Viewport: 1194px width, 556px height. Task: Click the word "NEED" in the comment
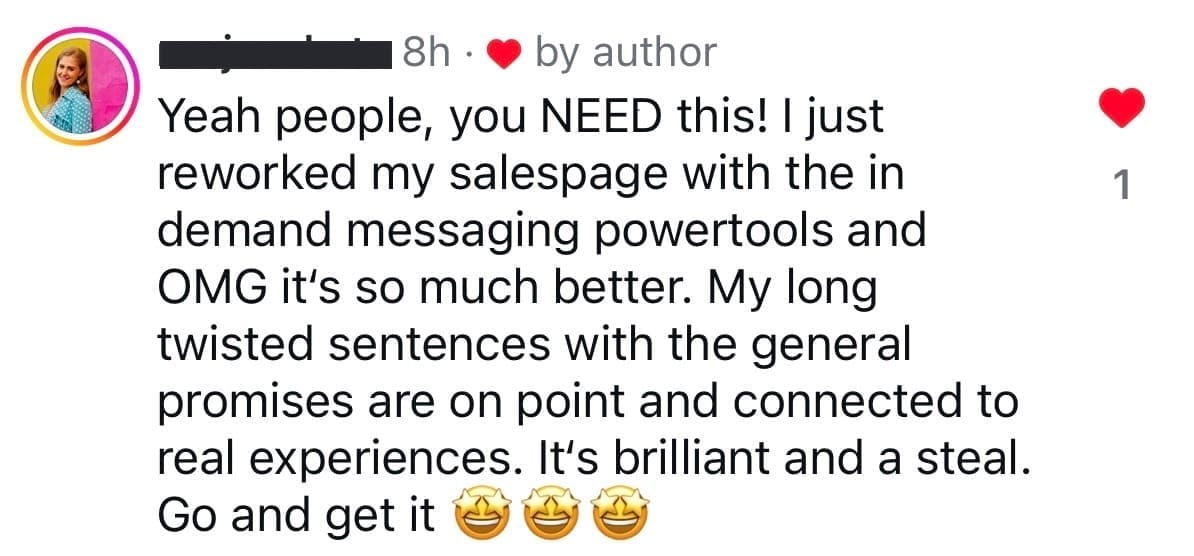pyautogui.click(x=598, y=118)
